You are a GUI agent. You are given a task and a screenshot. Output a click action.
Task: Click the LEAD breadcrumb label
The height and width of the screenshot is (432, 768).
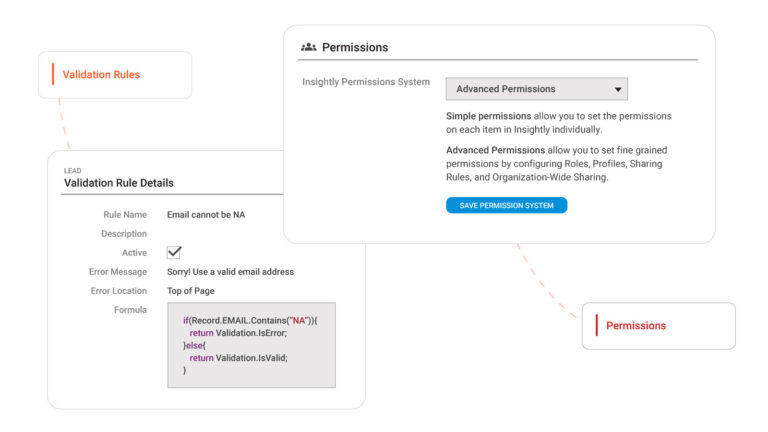point(72,170)
